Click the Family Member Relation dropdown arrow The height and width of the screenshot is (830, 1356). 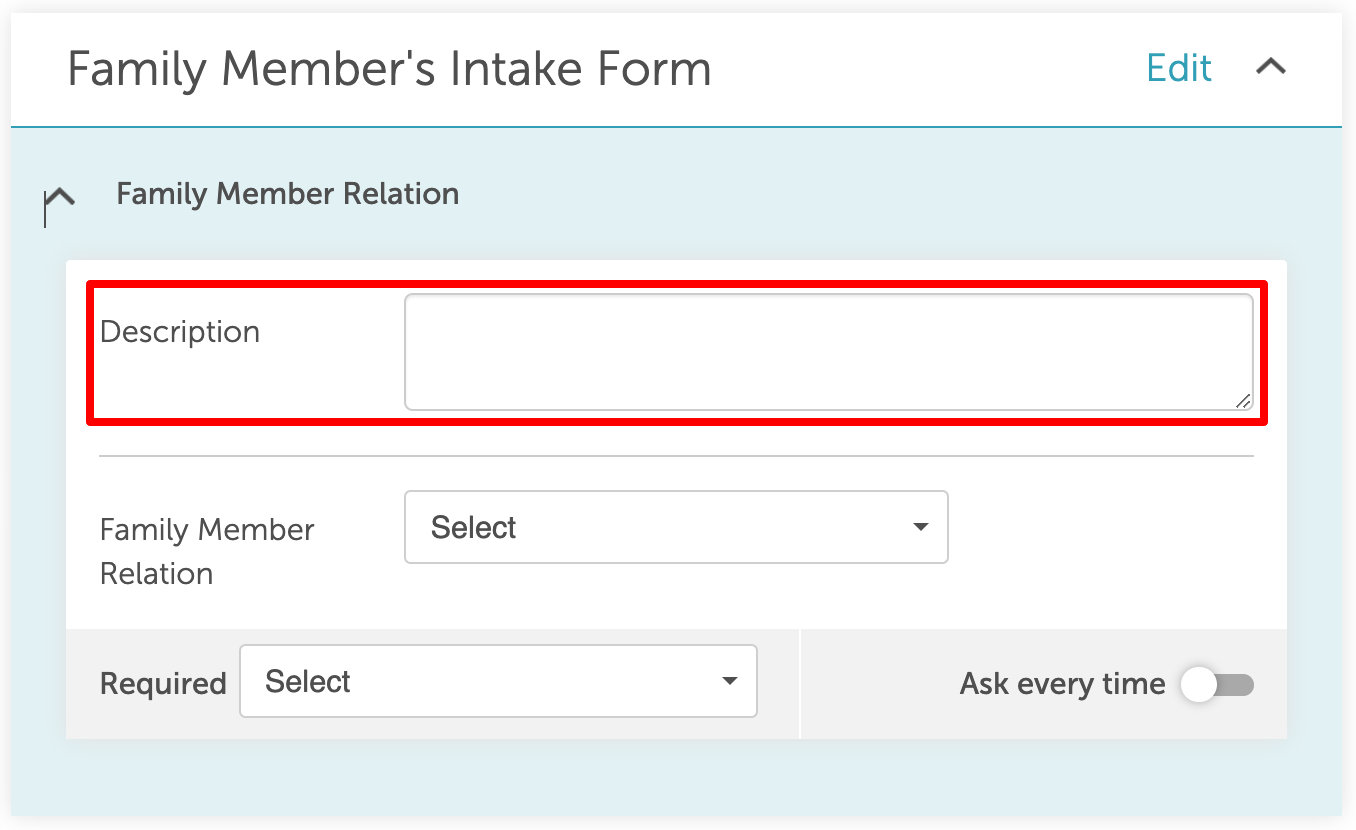pos(920,527)
